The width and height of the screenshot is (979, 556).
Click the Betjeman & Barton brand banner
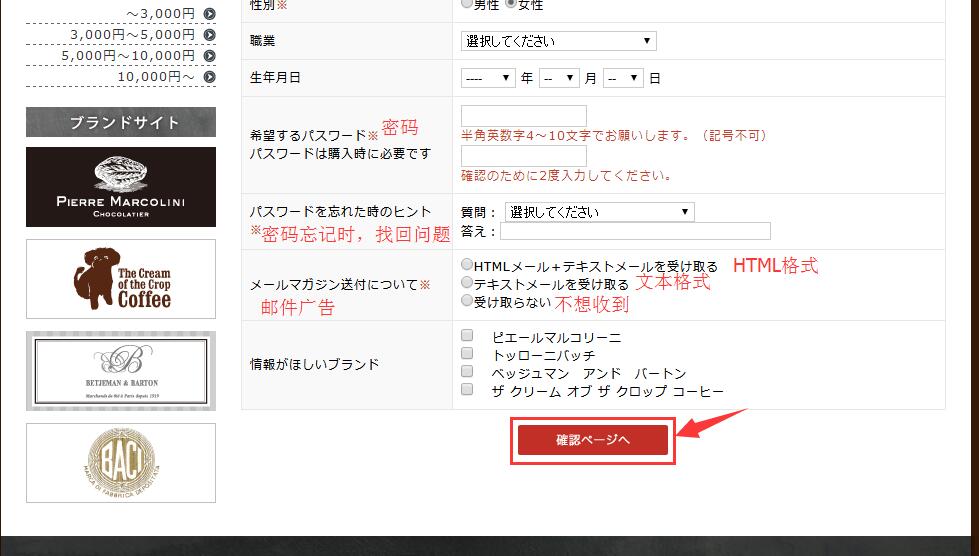pyautogui.click(x=120, y=371)
